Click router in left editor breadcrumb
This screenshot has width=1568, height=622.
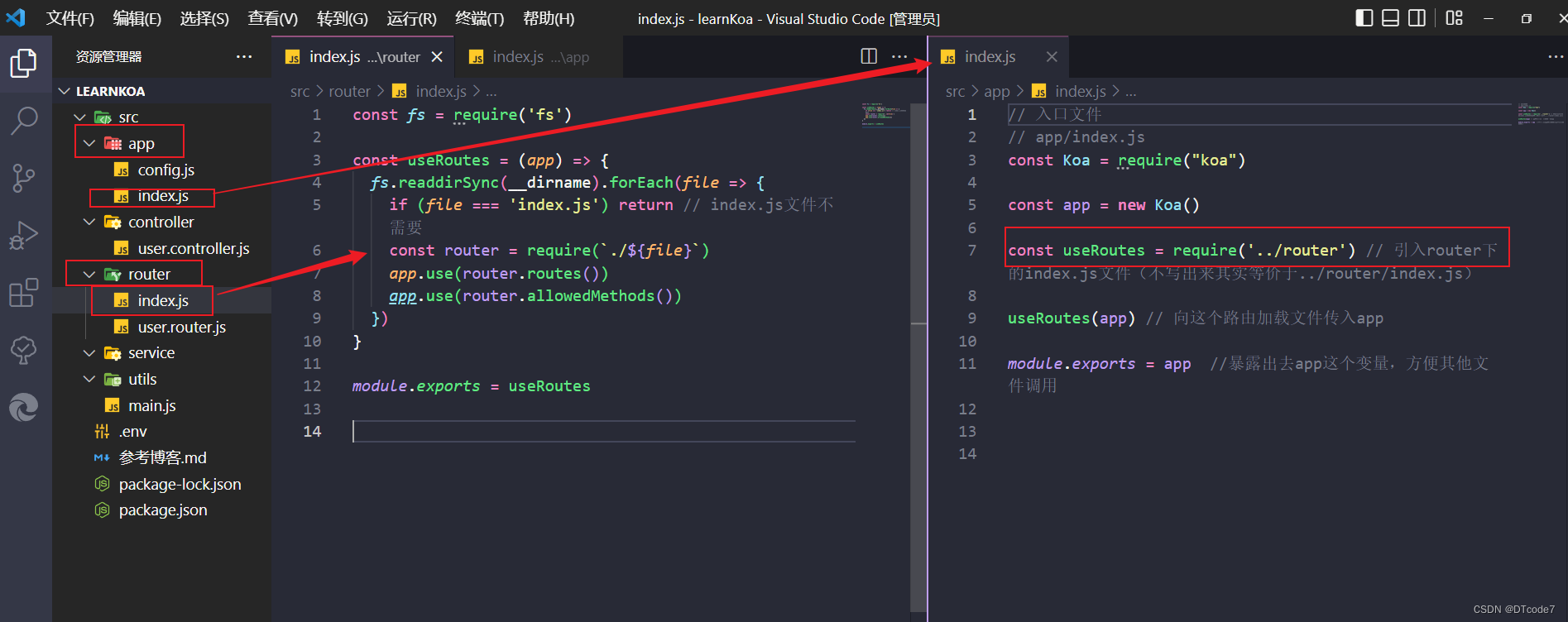pyautogui.click(x=349, y=91)
